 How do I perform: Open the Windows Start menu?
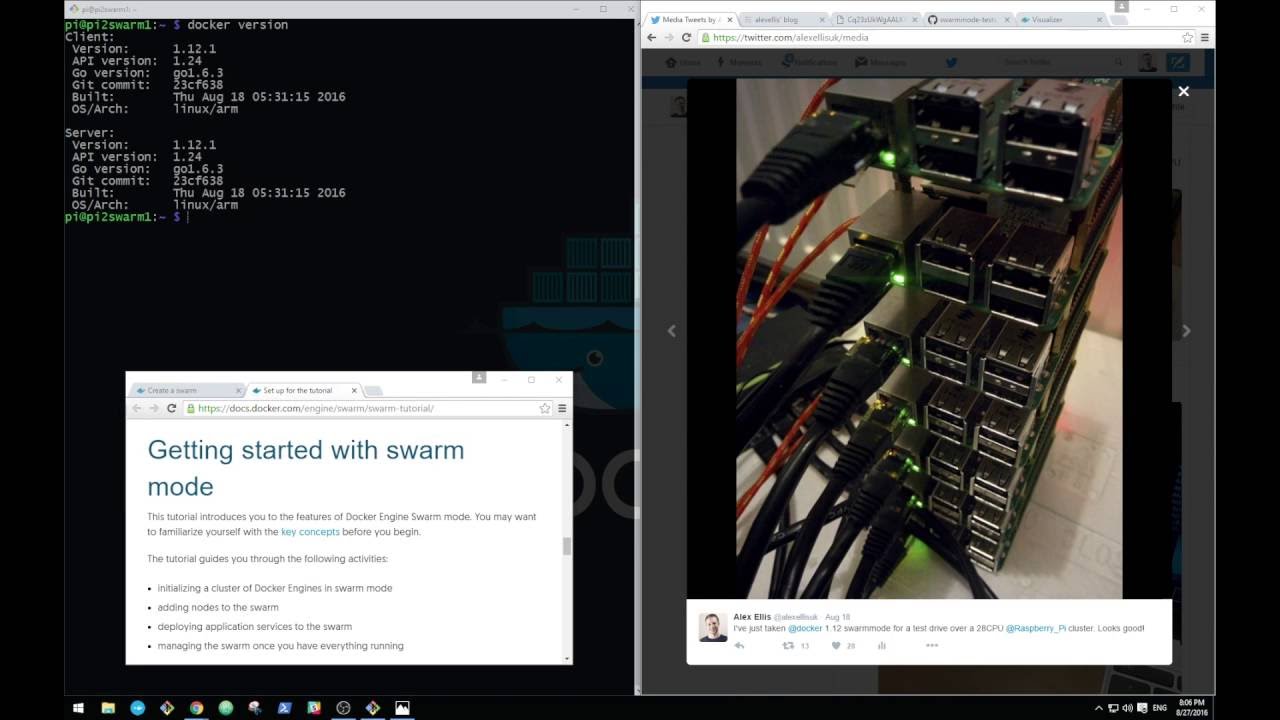(x=78, y=708)
